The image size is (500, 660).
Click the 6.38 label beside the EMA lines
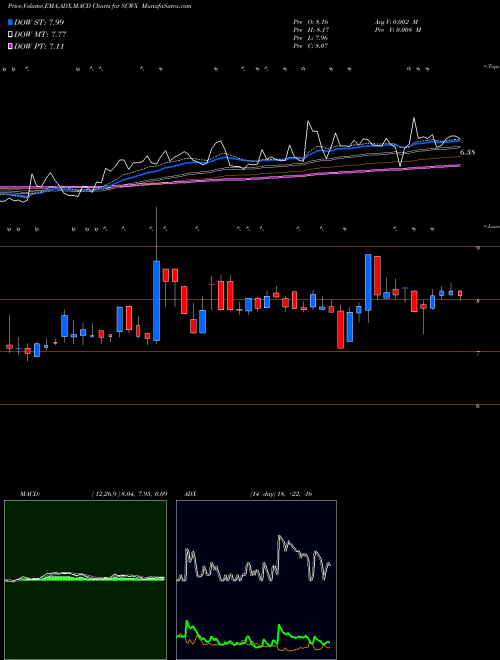point(467,152)
